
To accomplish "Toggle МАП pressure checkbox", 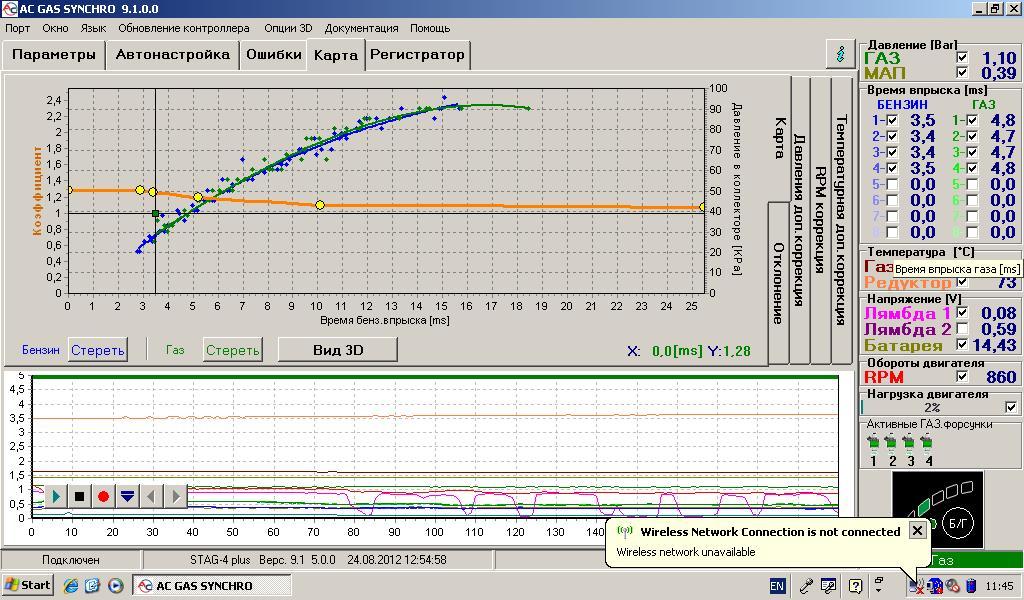I will coord(962,72).
